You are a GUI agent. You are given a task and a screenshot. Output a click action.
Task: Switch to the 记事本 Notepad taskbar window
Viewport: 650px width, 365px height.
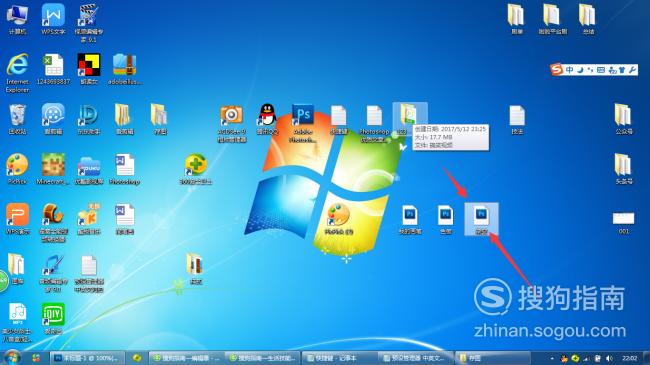point(340,358)
